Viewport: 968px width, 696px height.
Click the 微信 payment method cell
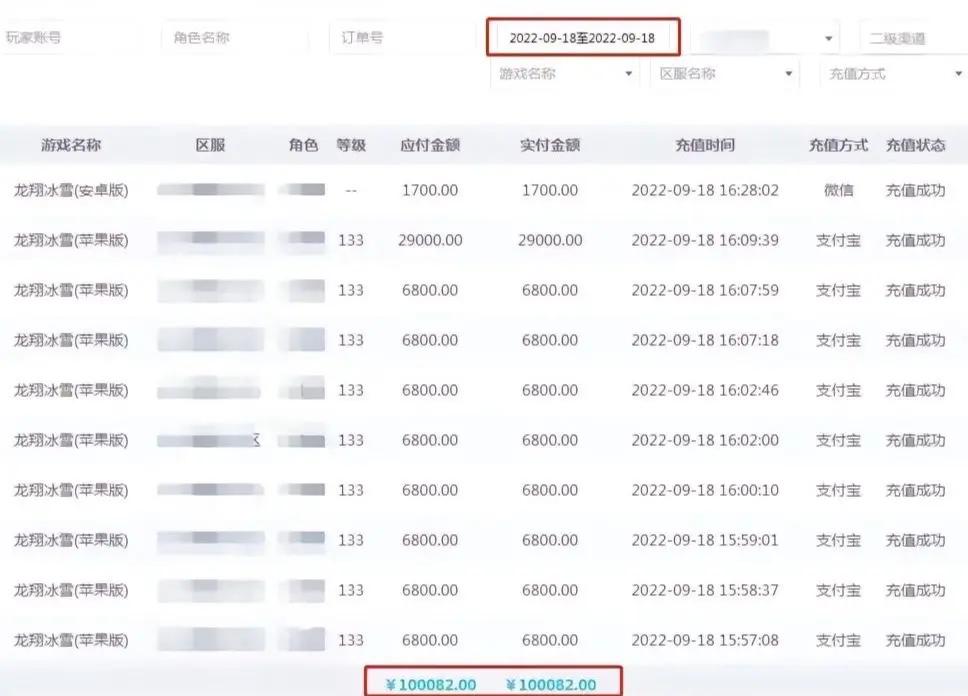(838, 190)
